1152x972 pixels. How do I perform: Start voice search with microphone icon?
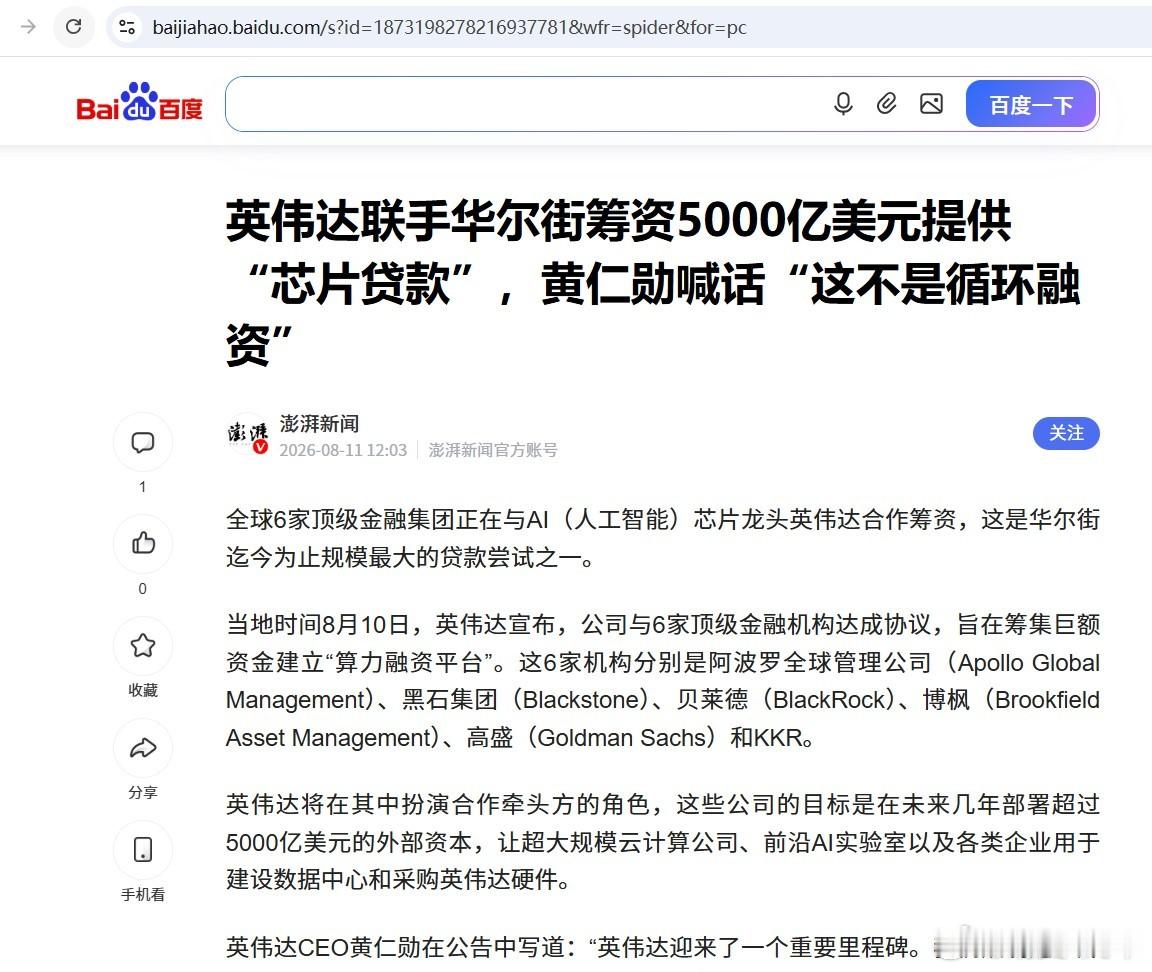[843, 104]
